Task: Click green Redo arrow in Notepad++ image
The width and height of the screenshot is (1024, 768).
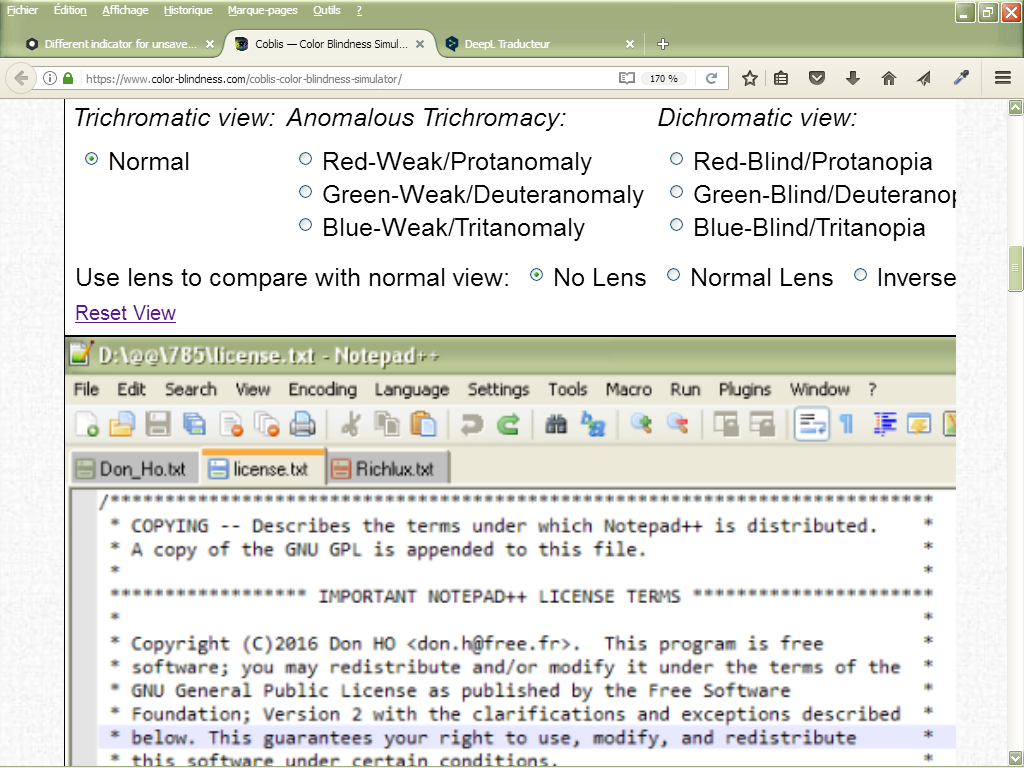Action: coord(508,424)
